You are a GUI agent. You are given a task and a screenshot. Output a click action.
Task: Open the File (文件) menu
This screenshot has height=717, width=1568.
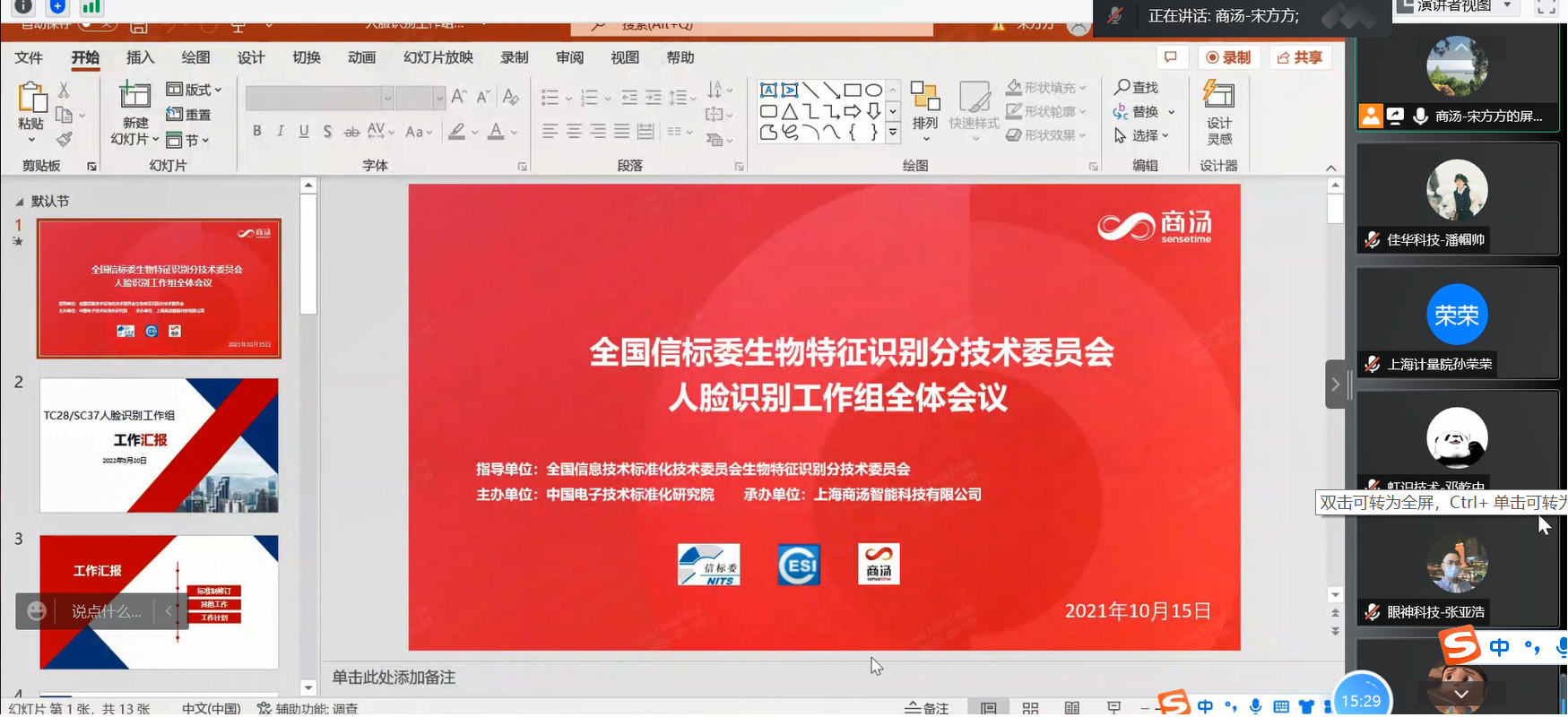click(29, 57)
